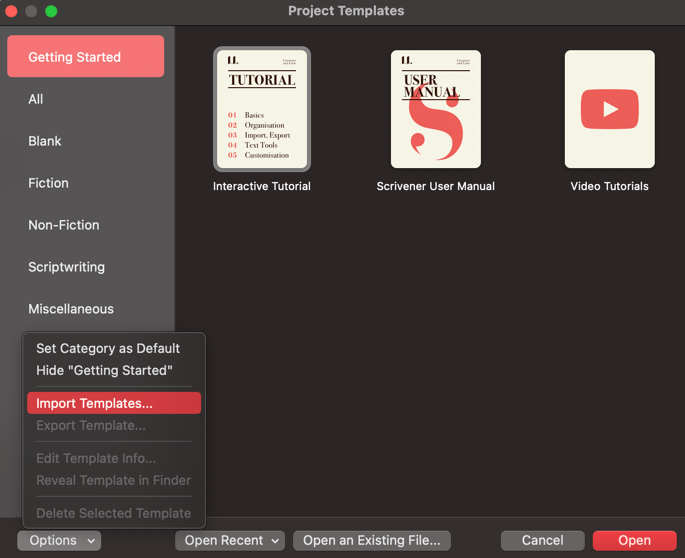
Task: Choose Set Category as Default
Action: click(x=108, y=348)
